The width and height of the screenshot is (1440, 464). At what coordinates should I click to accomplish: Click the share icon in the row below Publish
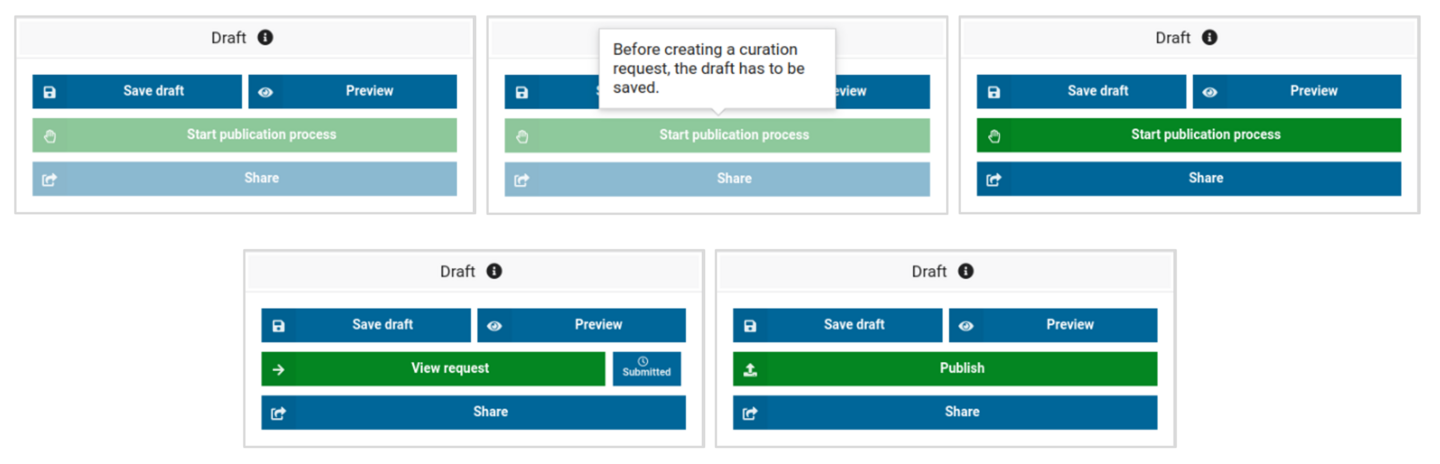pyautogui.click(x=751, y=412)
